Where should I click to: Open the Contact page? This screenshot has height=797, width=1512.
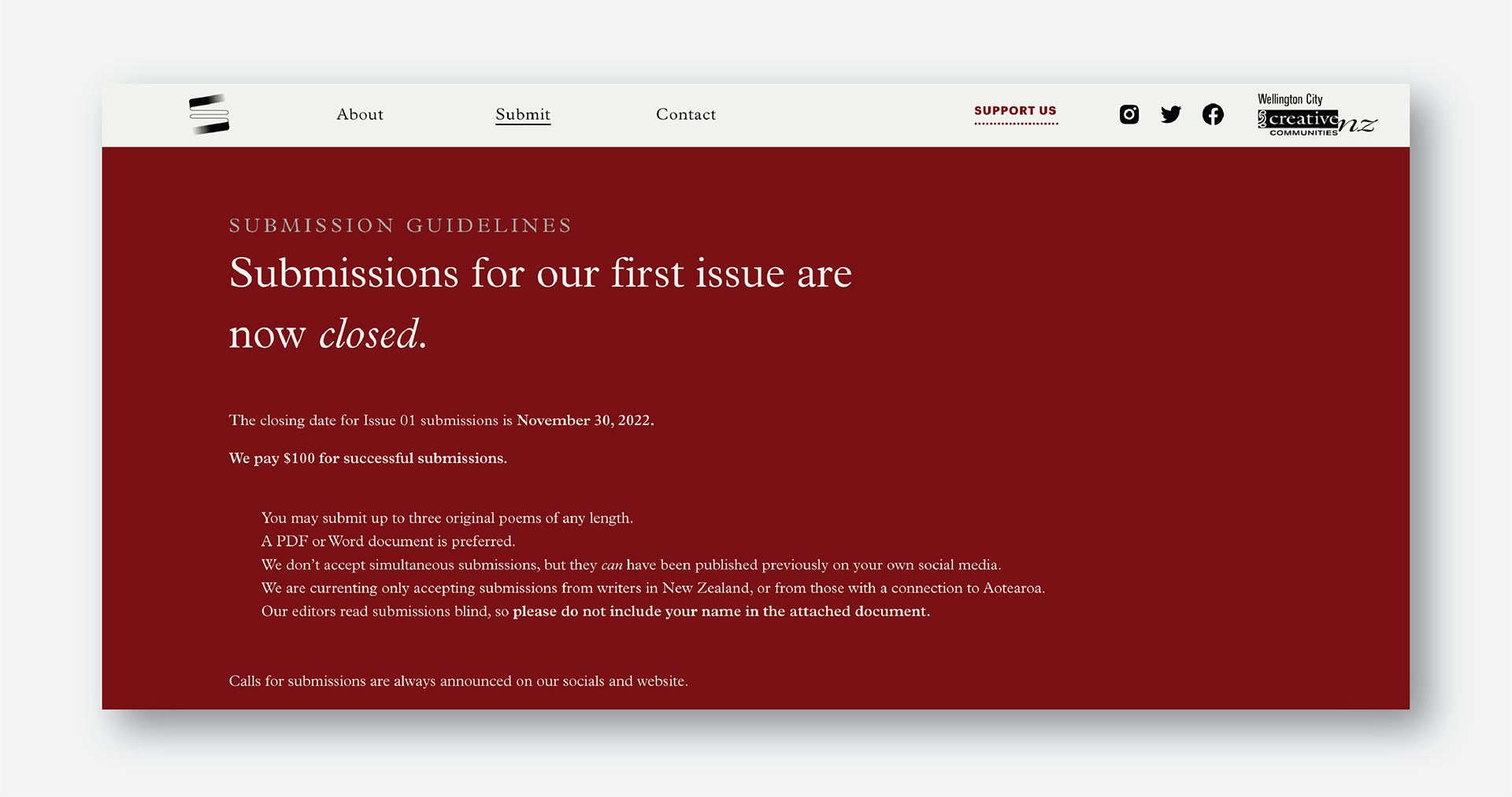click(686, 114)
